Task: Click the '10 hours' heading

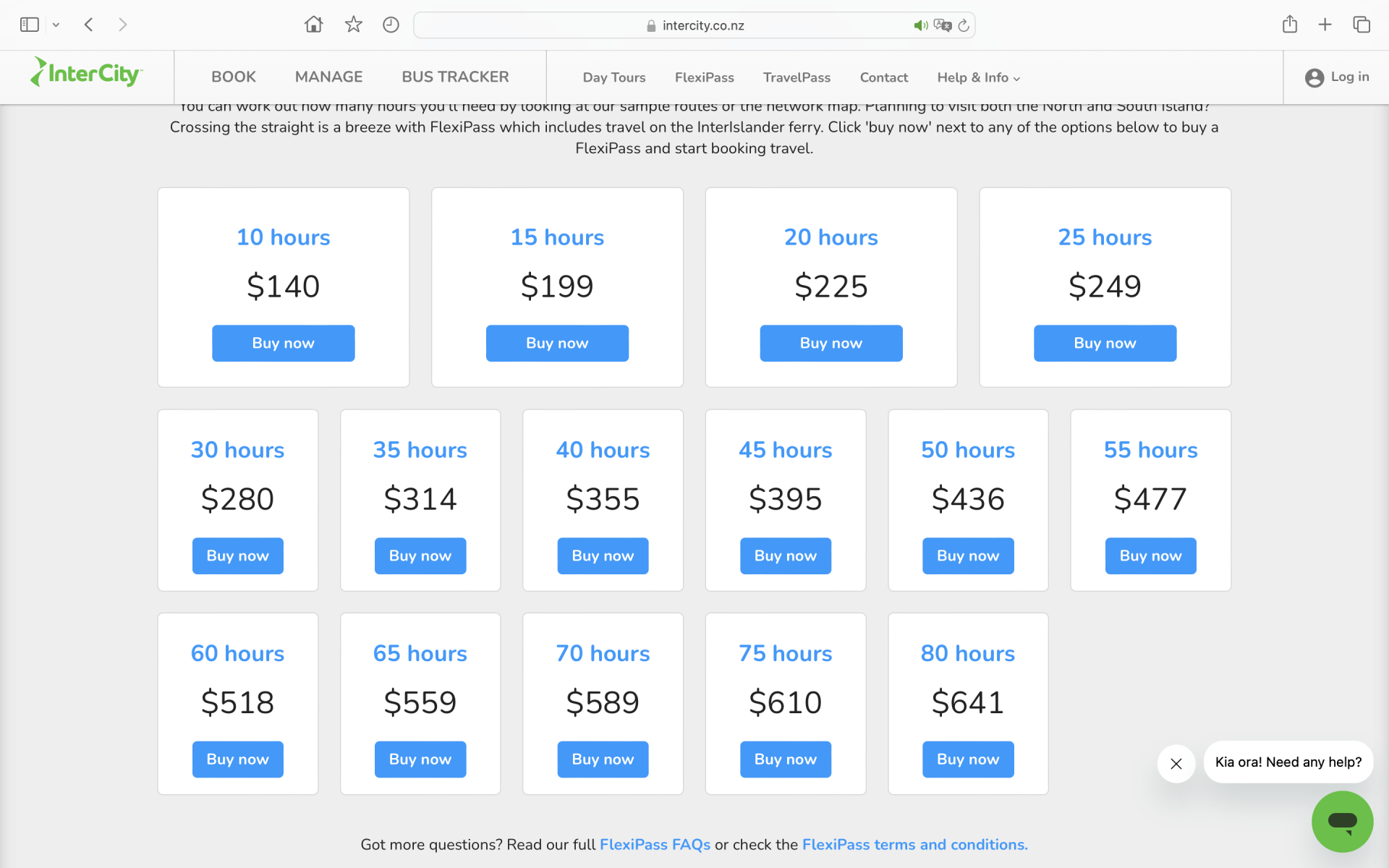Action: point(284,237)
